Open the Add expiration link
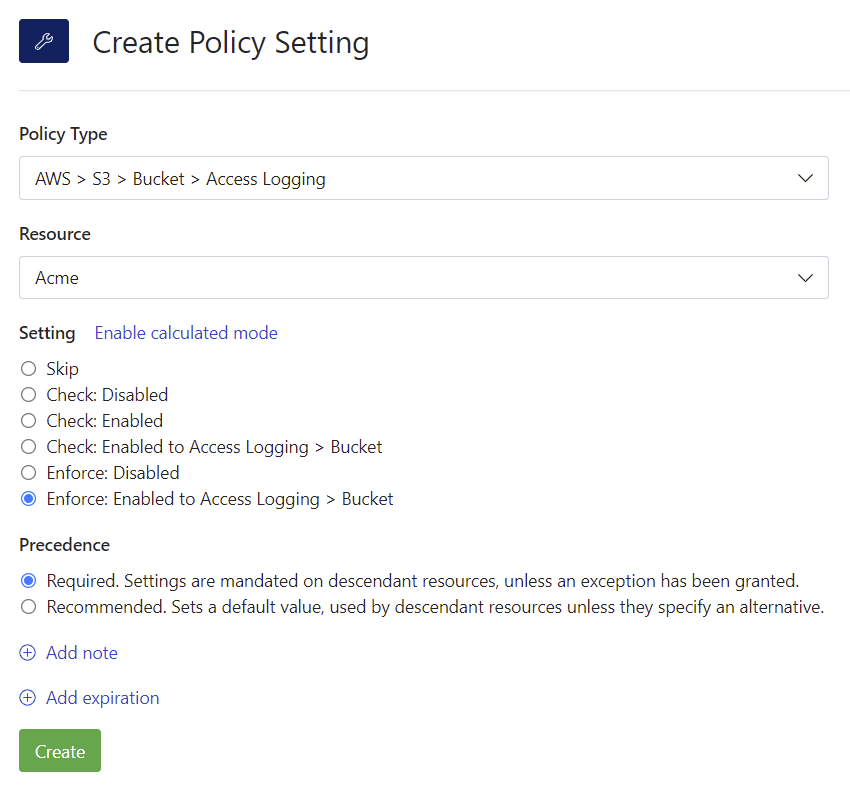850x798 pixels. [103, 698]
